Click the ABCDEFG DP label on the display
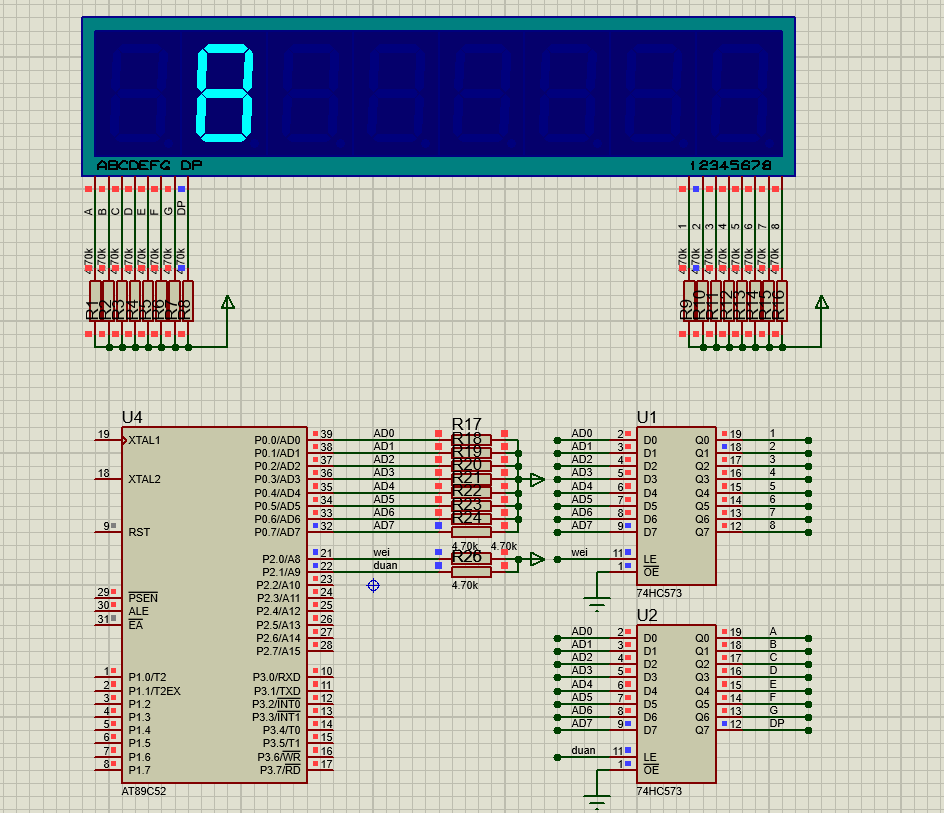This screenshot has width=944, height=813. 149,165
